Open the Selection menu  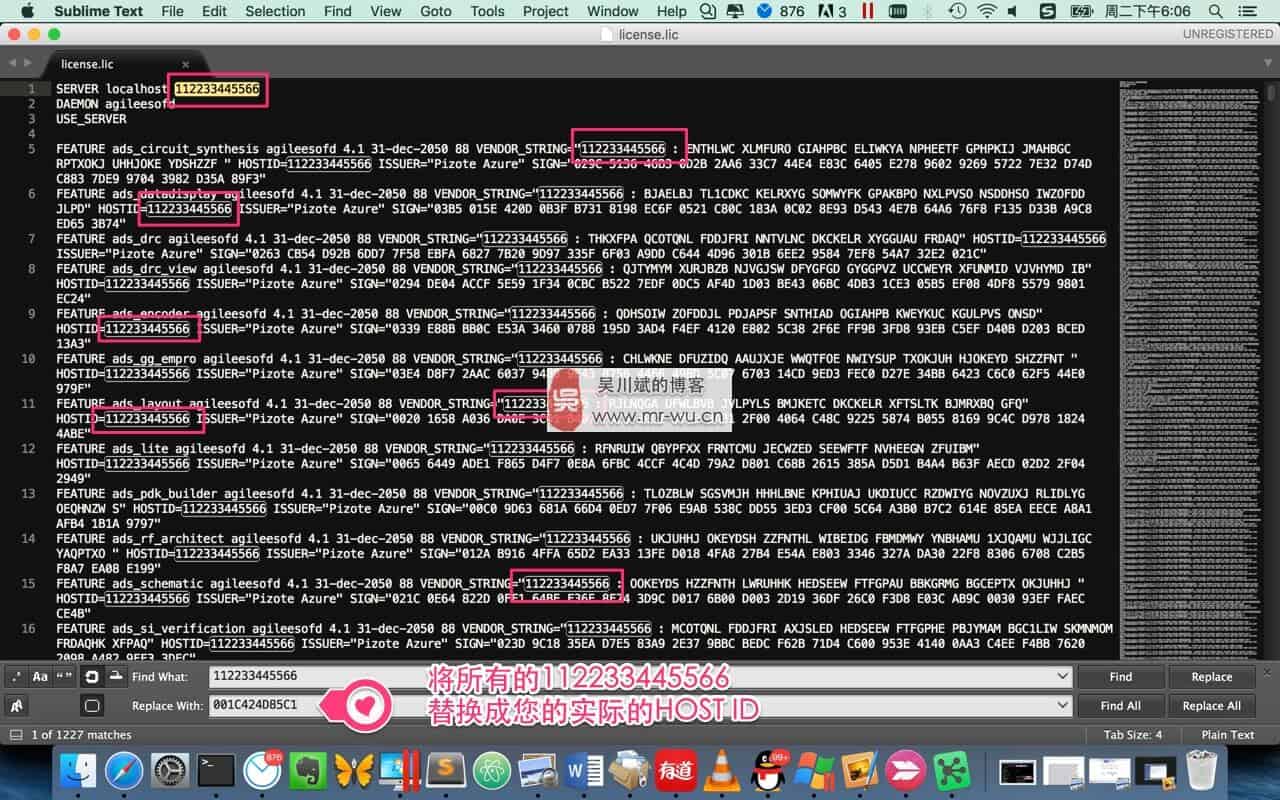[x=275, y=11]
